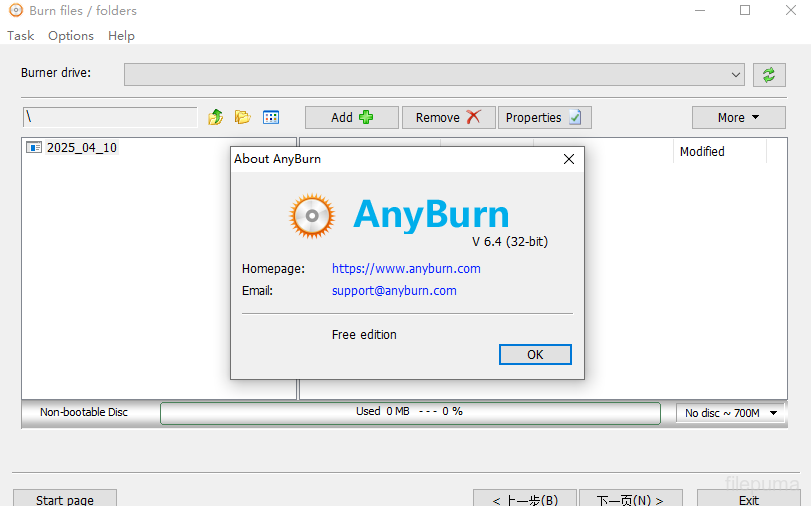This screenshot has width=811, height=506.
Task: Maximize the Burn files window
Action: click(745, 10)
